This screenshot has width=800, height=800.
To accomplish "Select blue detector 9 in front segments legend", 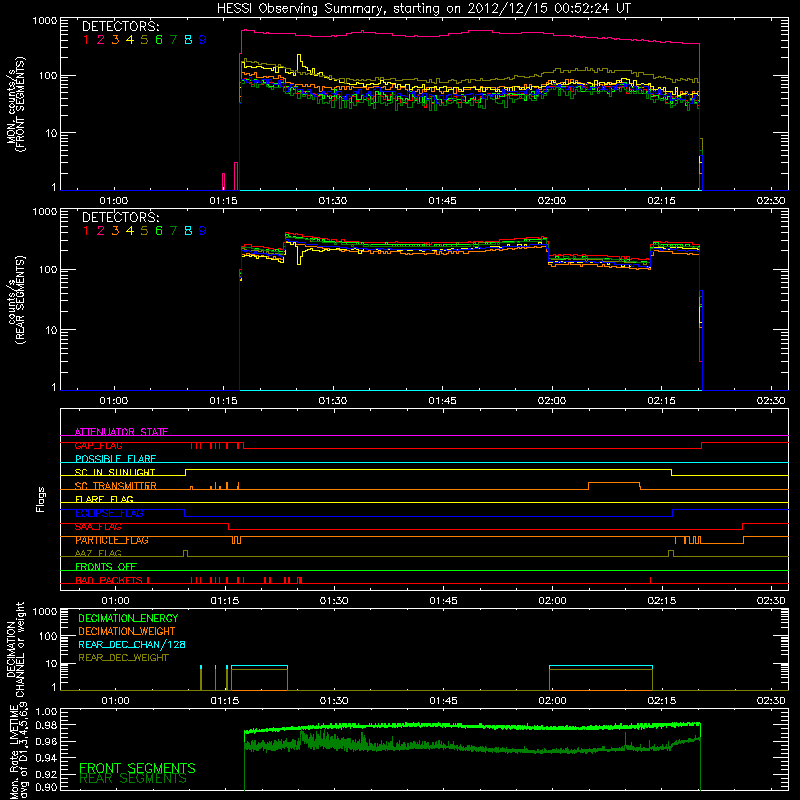I will 203,40.
